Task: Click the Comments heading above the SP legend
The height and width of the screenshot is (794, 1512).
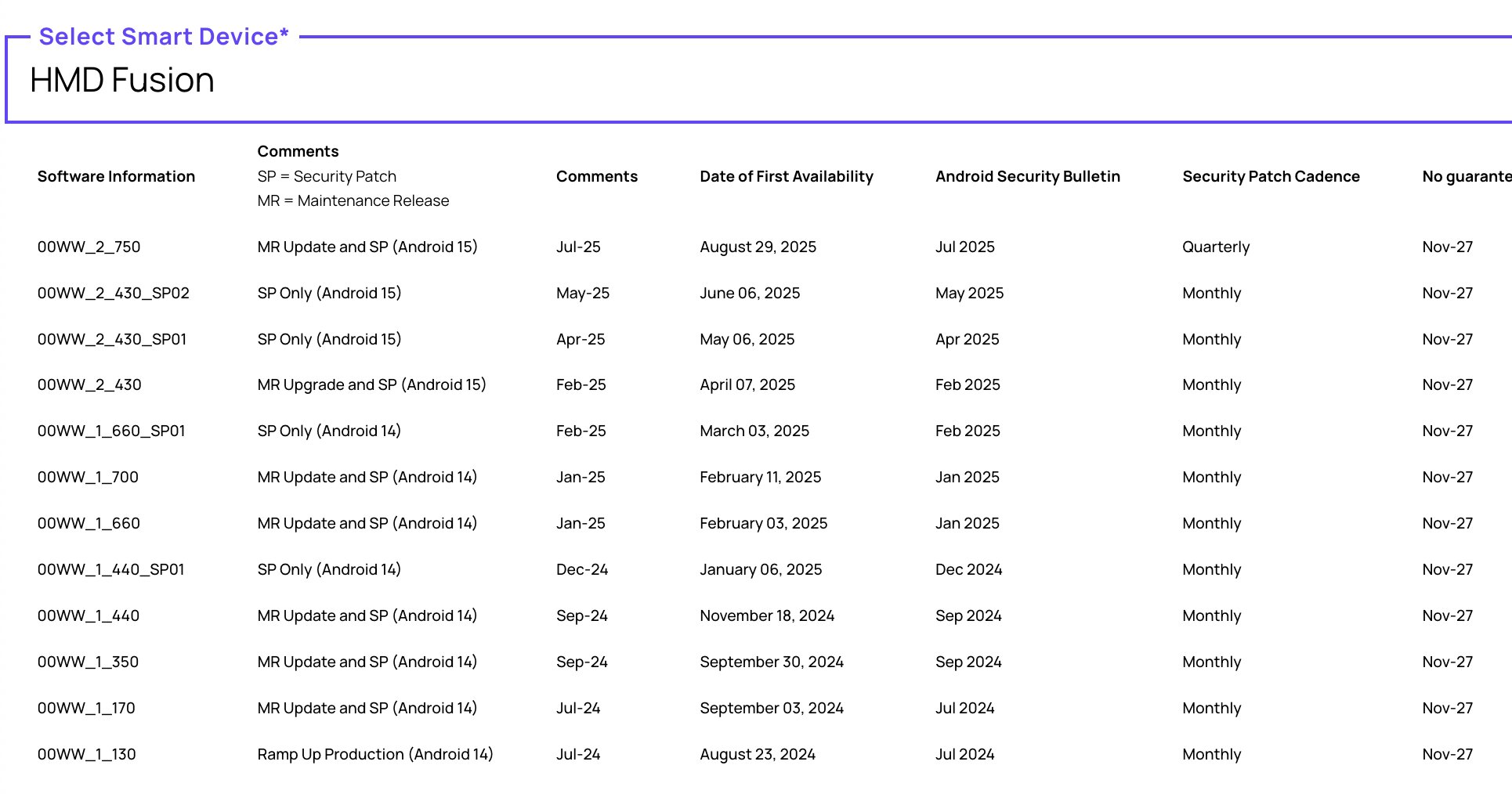Action: point(298,151)
